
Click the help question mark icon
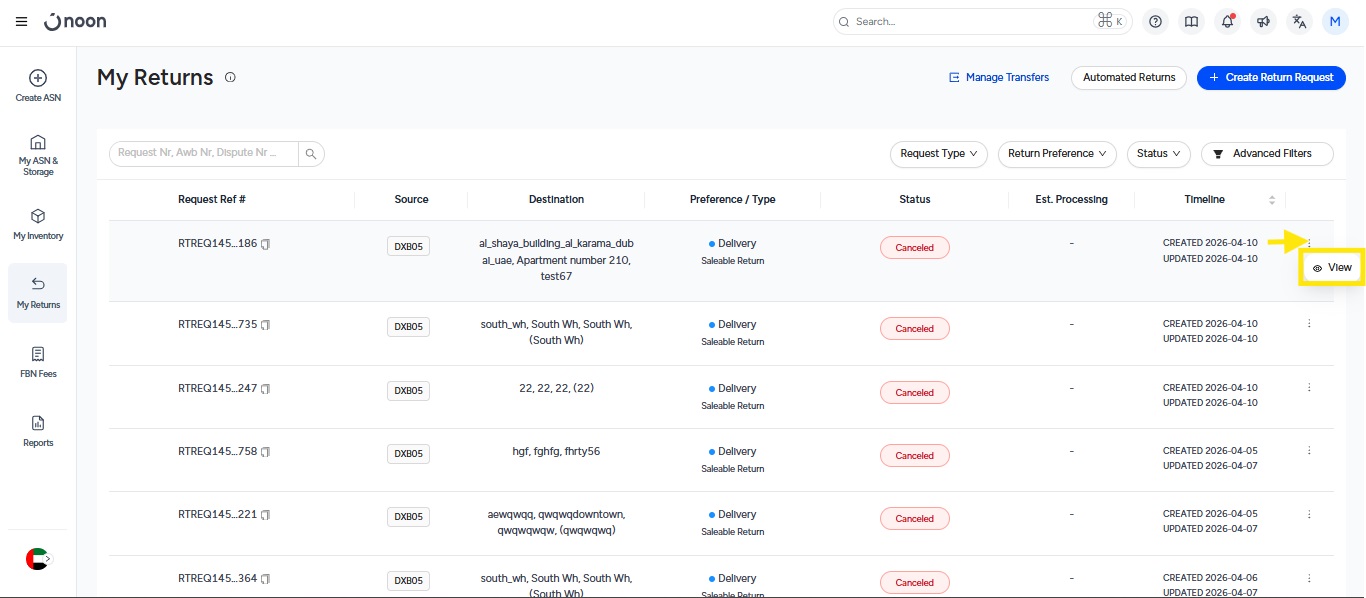(x=1156, y=21)
